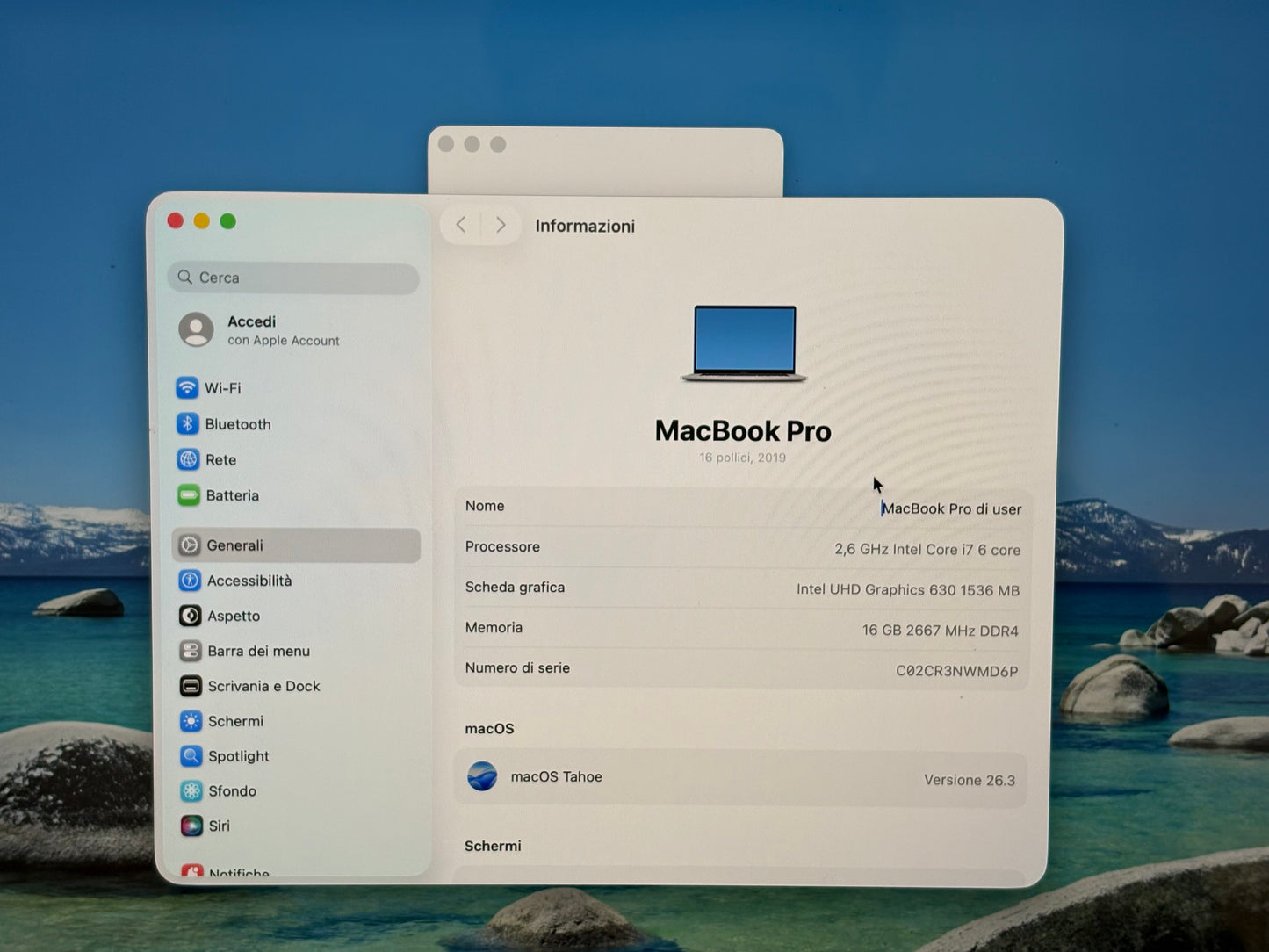The image size is (1269, 952).
Task: Open Bluetooth settings icon
Action: pos(187,423)
